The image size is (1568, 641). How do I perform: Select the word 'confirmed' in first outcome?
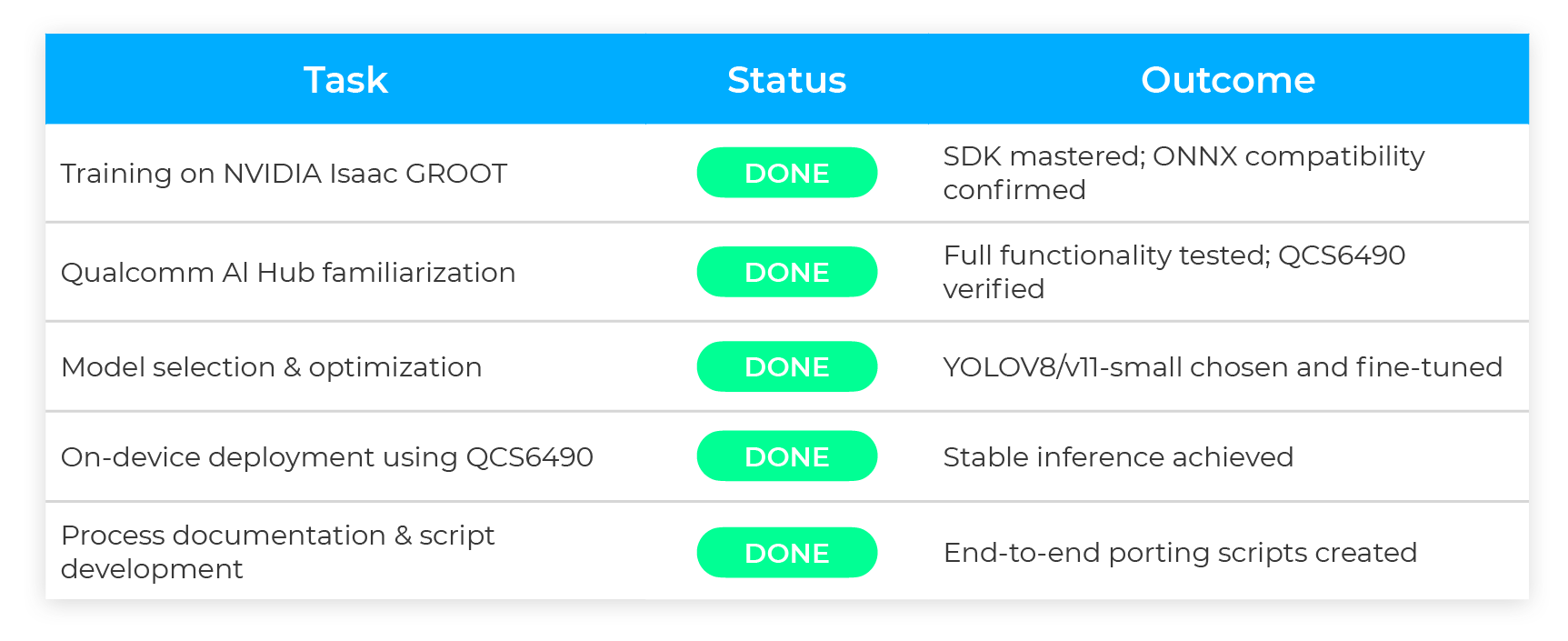click(x=1014, y=190)
